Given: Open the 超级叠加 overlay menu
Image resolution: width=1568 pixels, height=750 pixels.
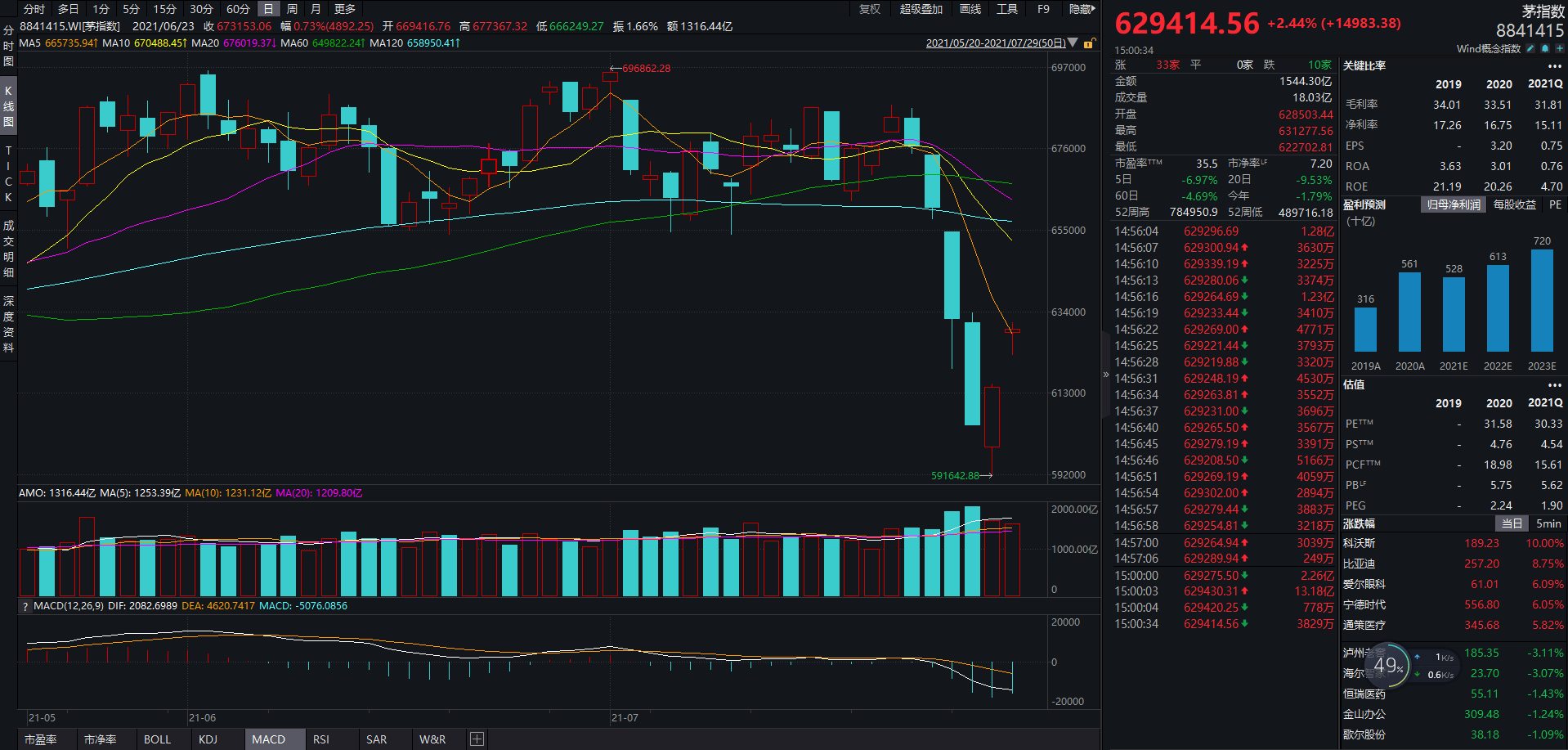Looking at the screenshot, I should tap(921, 9).
